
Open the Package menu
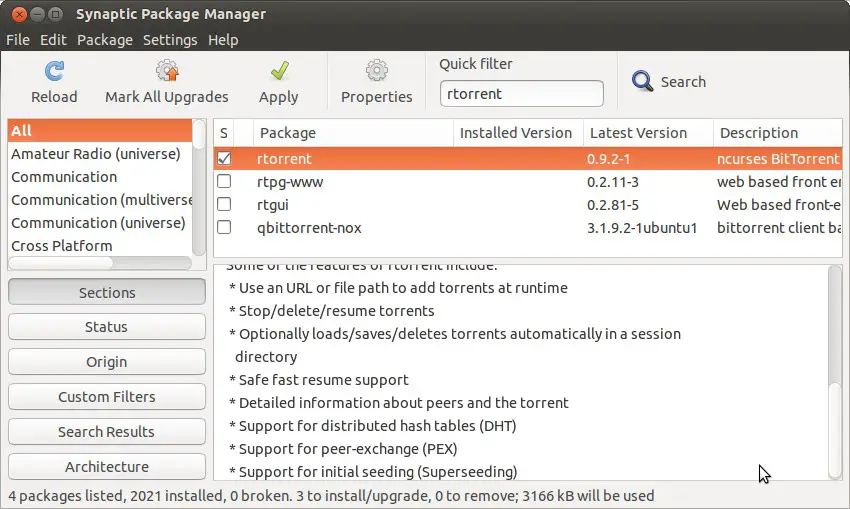(x=105, y=40)
